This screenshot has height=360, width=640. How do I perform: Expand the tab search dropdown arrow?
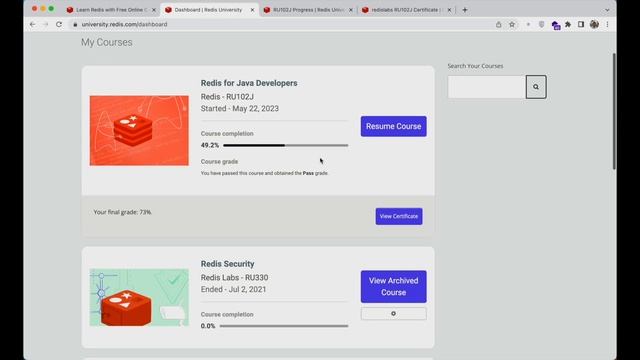(x=607, y=10)
